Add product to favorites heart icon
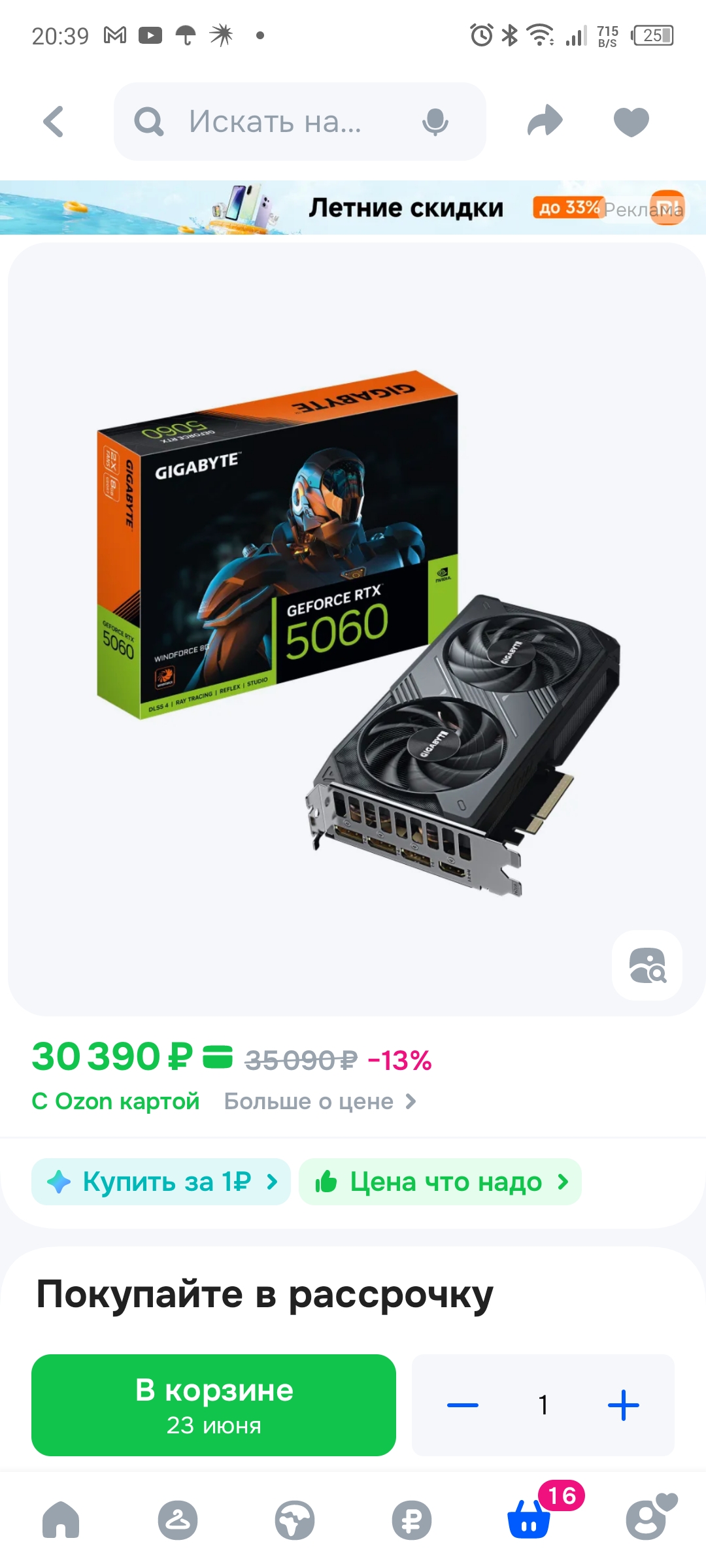This screenshot has height=1568, width=706. point(631,122)
